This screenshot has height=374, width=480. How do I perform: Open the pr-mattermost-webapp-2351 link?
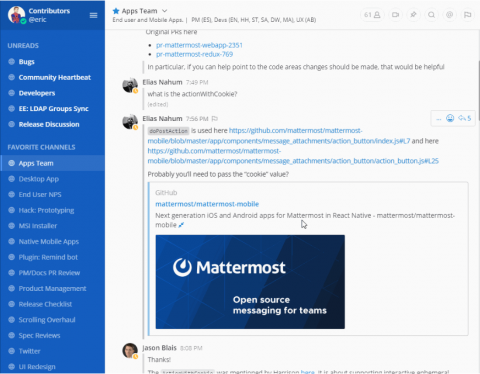click(x=199, y=45)
